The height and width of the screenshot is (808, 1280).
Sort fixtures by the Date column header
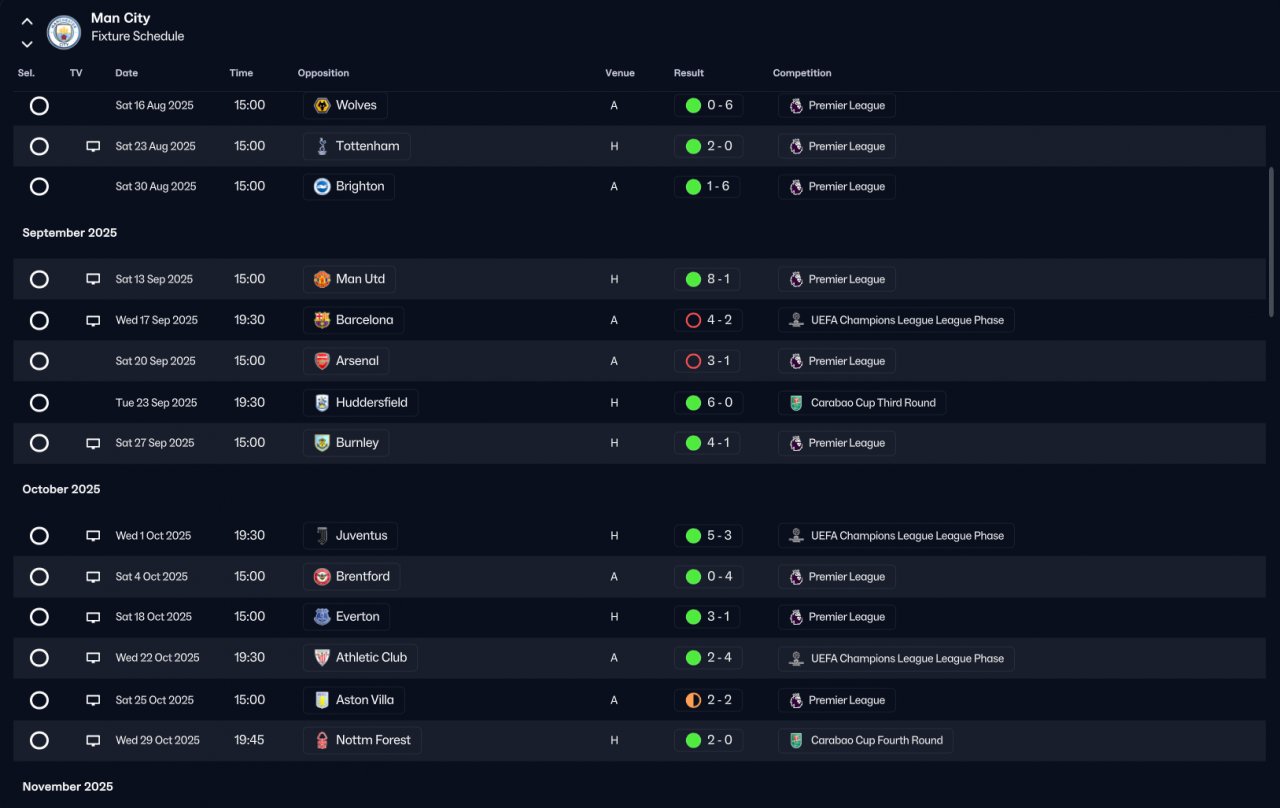(x=127, y=73)
